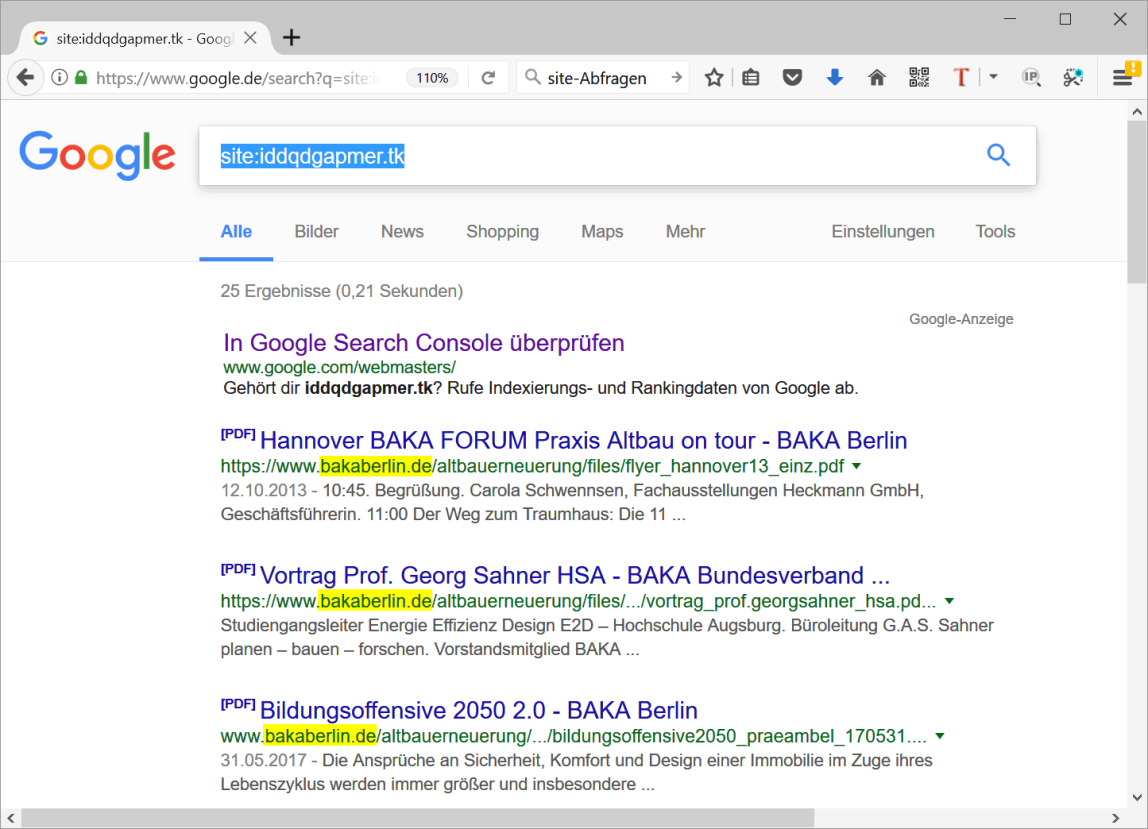Open the dropdown arrow next to the T icon
The width and height of the screenshot is (1148, 829).
click(994, 77)
